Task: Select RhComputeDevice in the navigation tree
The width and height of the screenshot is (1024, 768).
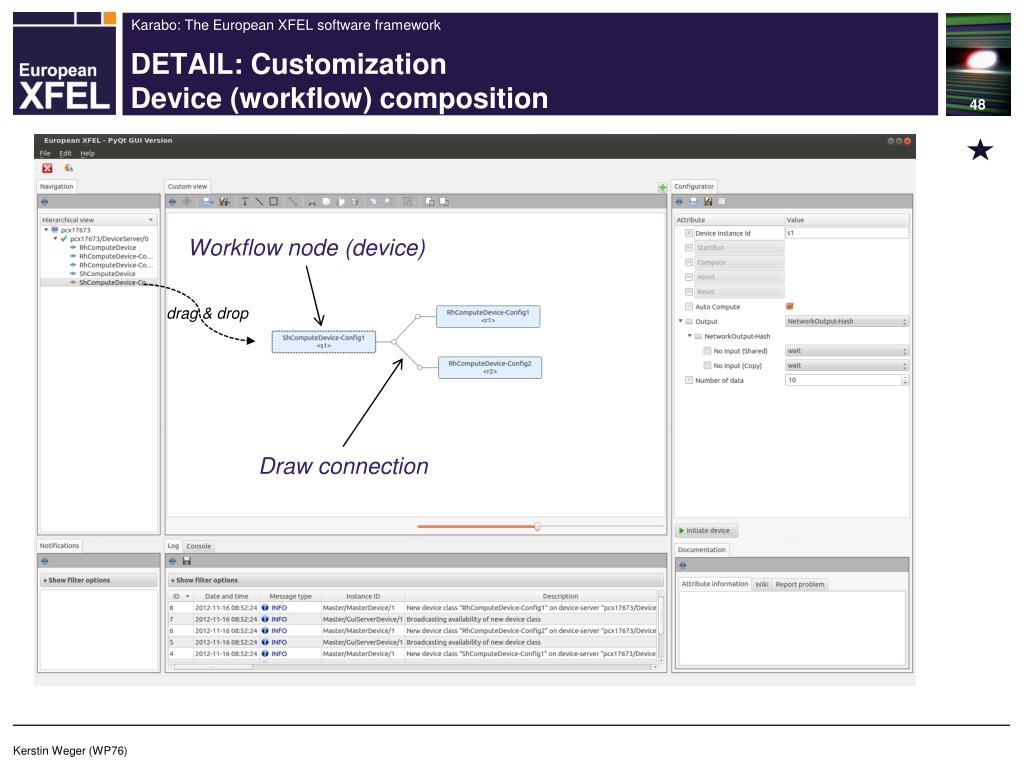Action: point(108,248)
